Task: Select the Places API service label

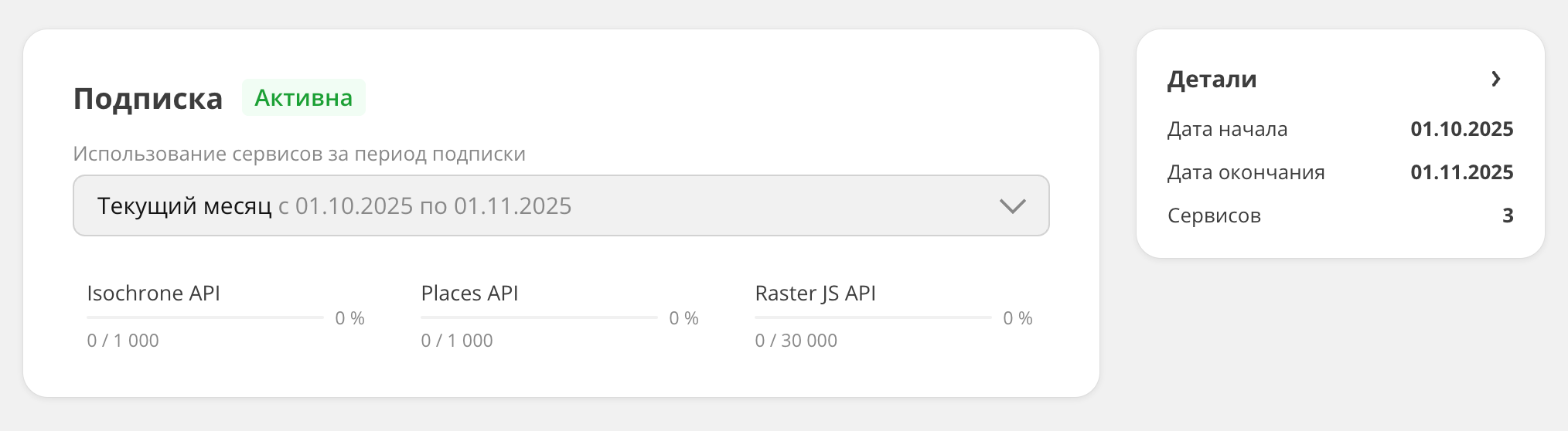Action: tap(469, 294)
